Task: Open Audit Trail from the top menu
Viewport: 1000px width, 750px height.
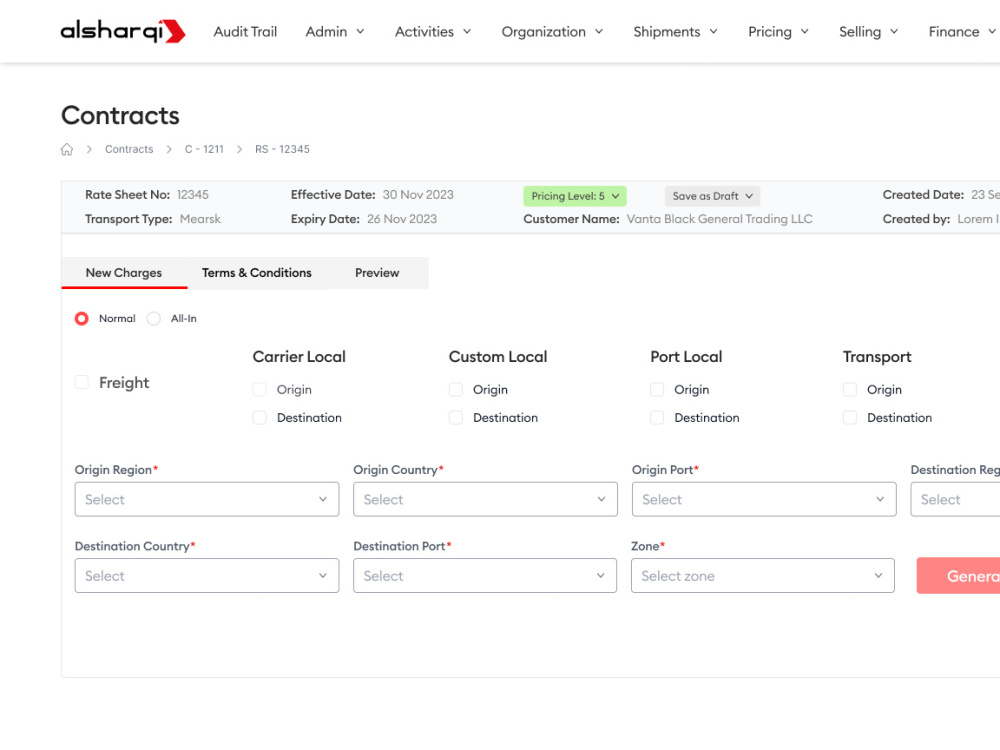Action: (x=245, y=32)
